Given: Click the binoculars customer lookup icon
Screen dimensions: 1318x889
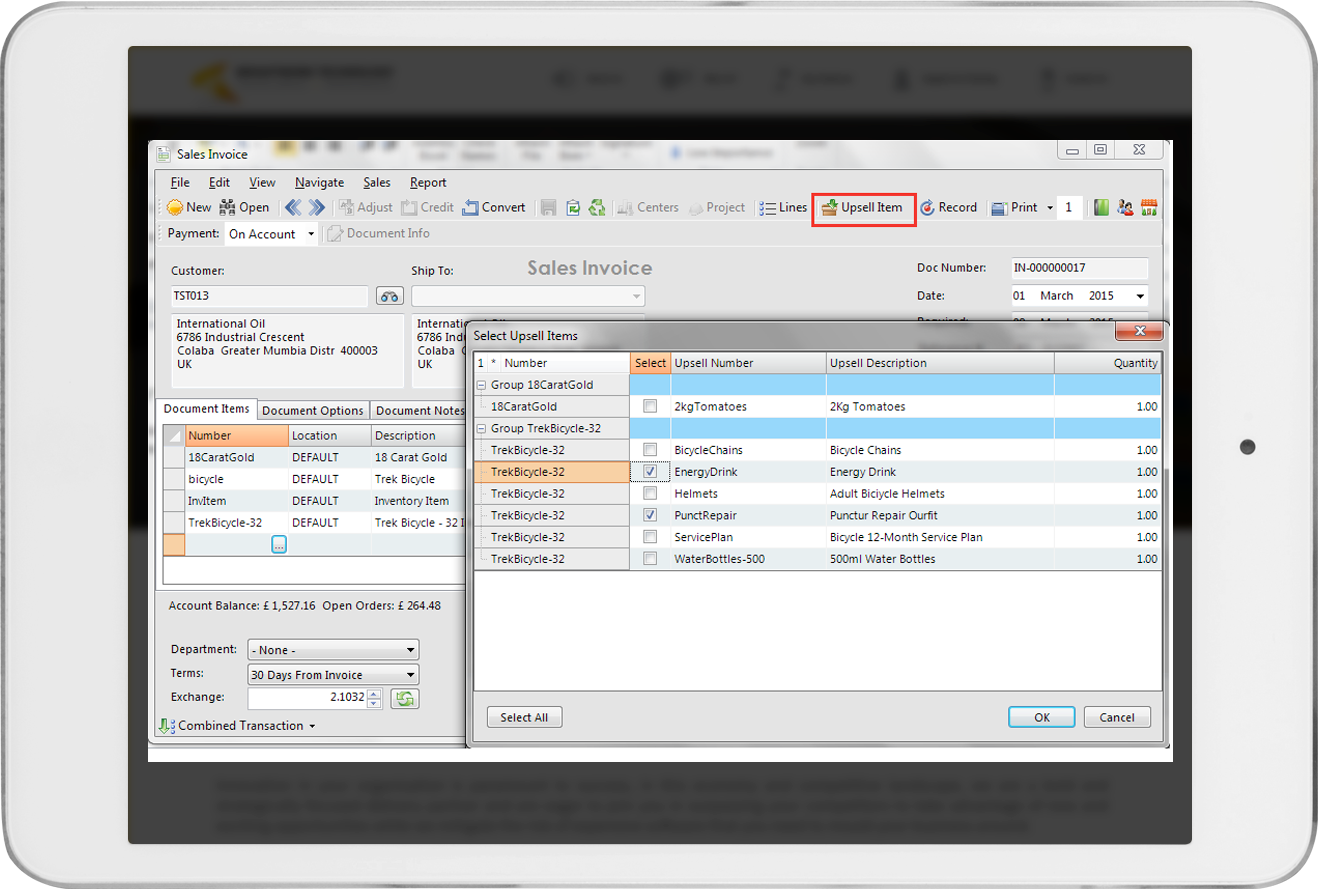Looking at the screenshot, I should coord(389,296).
